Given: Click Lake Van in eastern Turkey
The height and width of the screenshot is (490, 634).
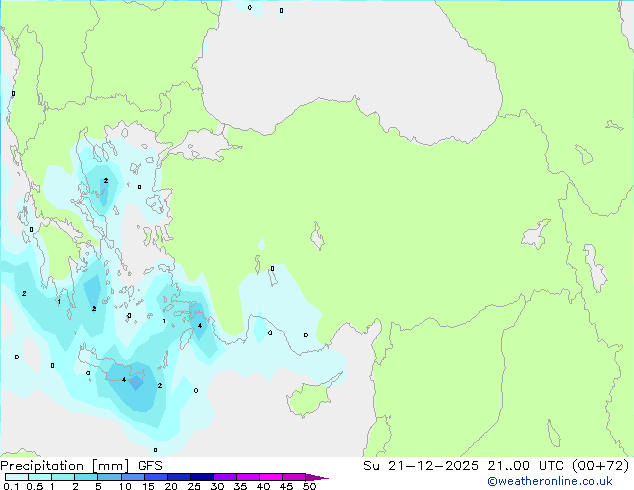Looking at the screenshot, I should tap(537, 237).
